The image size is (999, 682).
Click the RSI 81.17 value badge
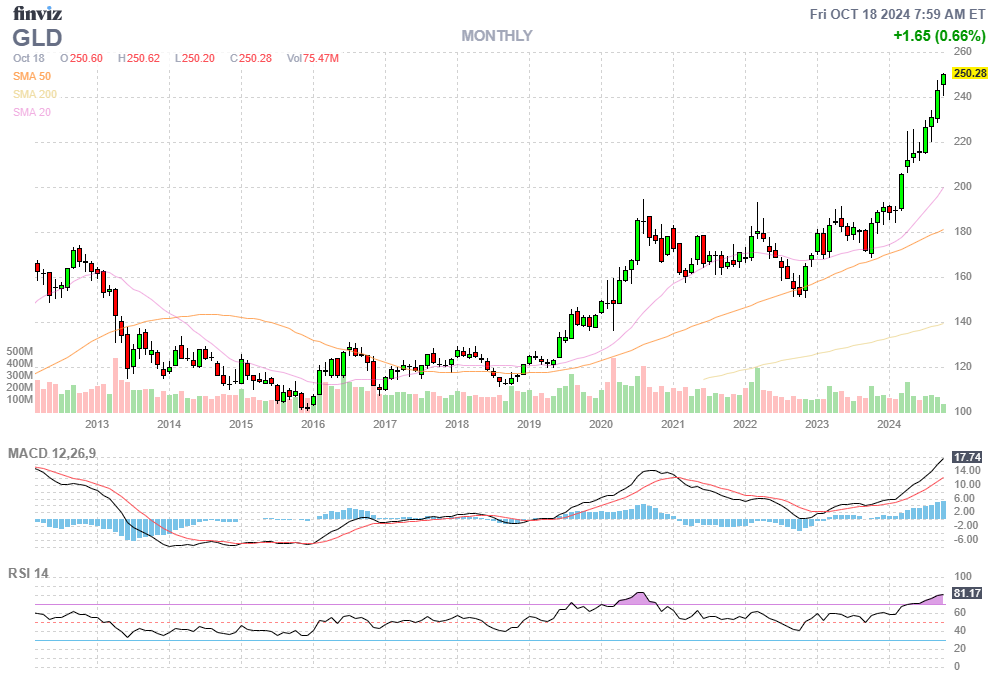point(969,593)
